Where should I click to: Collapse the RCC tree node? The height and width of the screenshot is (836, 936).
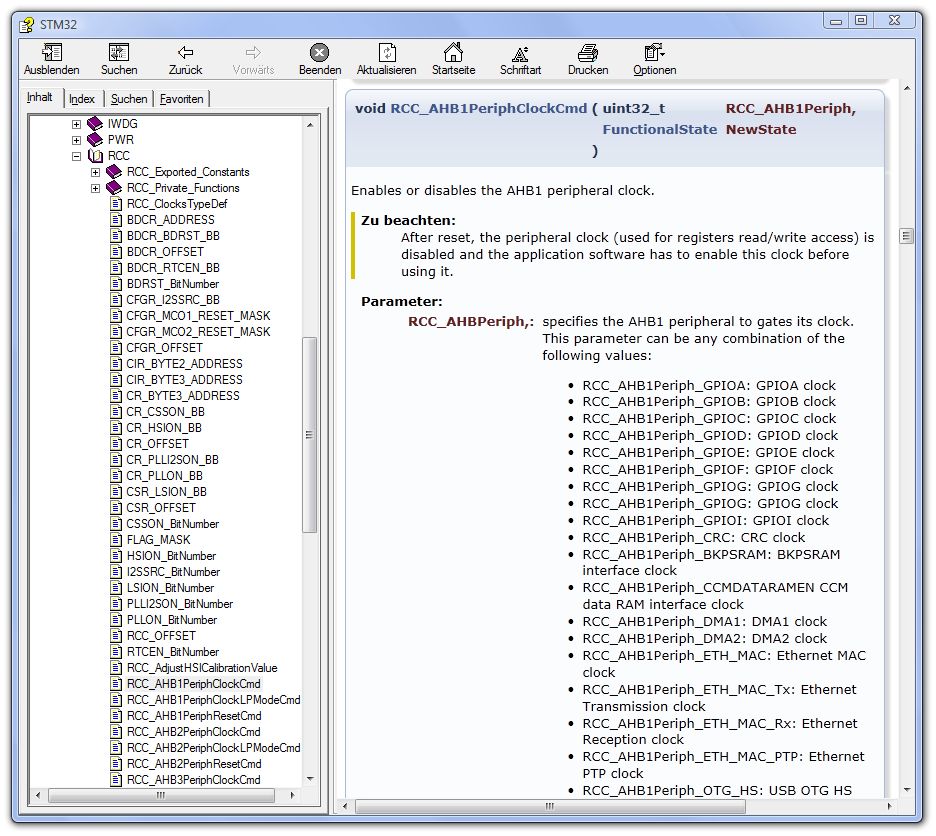[x=76, y=156]
